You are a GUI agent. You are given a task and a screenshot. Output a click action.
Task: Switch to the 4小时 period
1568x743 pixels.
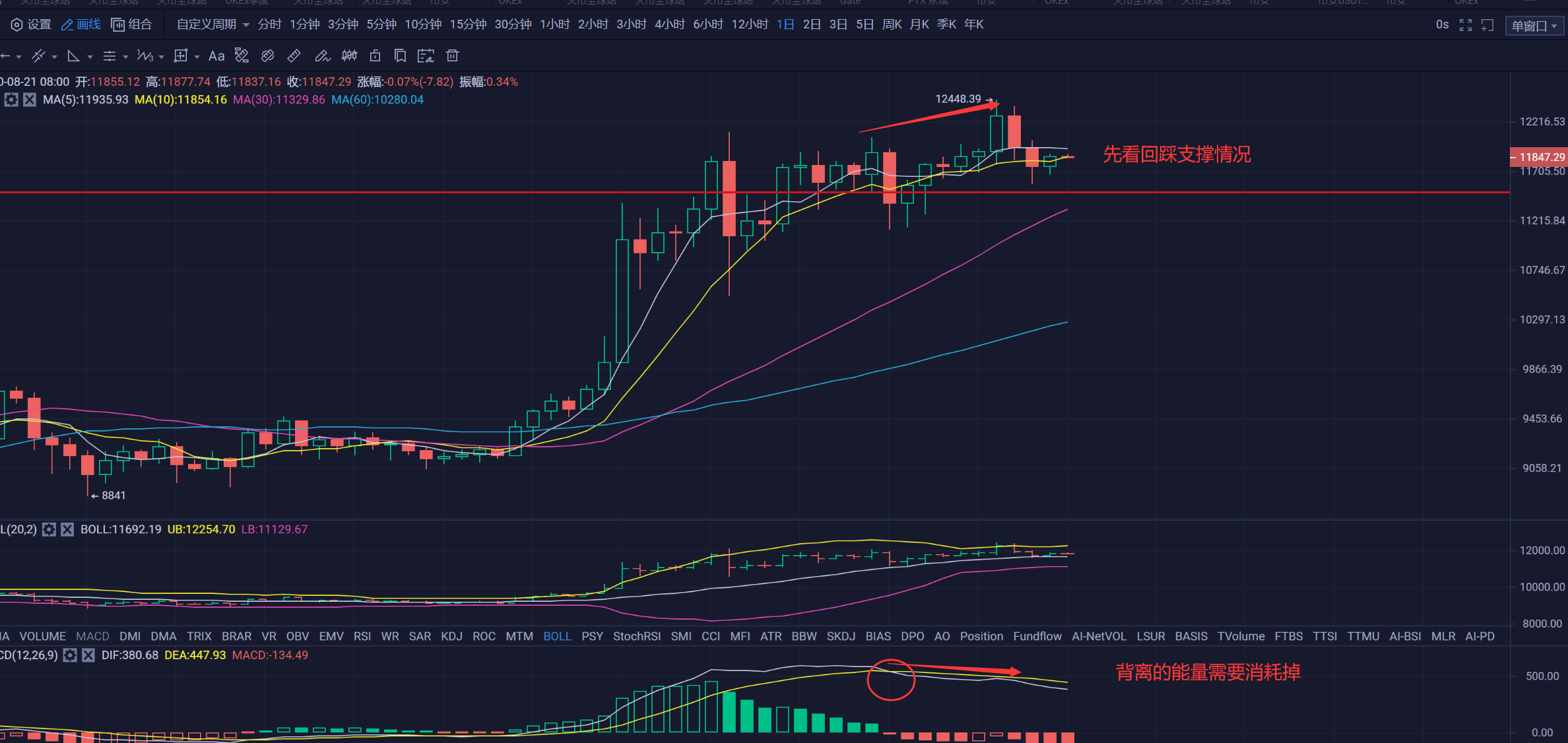pos(669,24)
